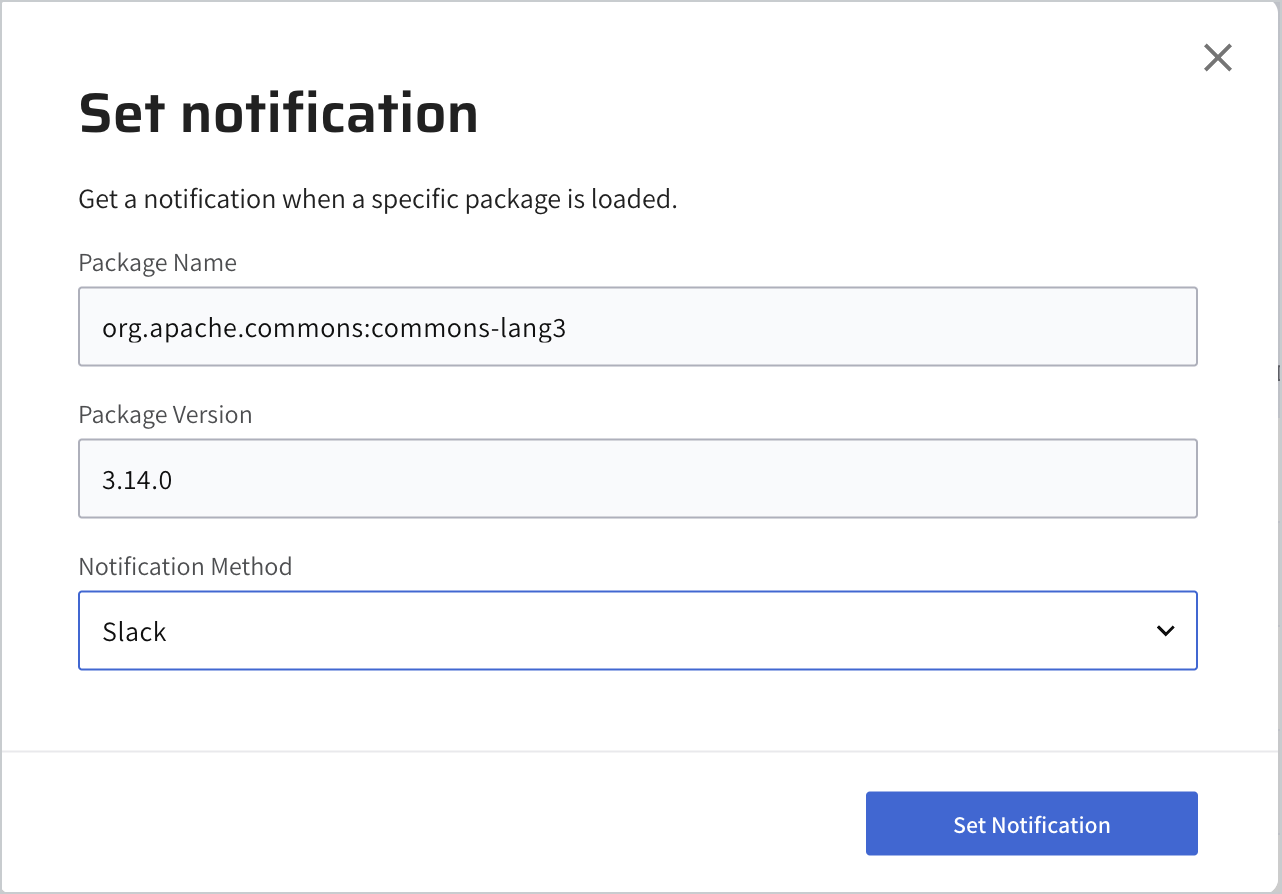Click the Set Notification button label text

tap(1031, 825)
